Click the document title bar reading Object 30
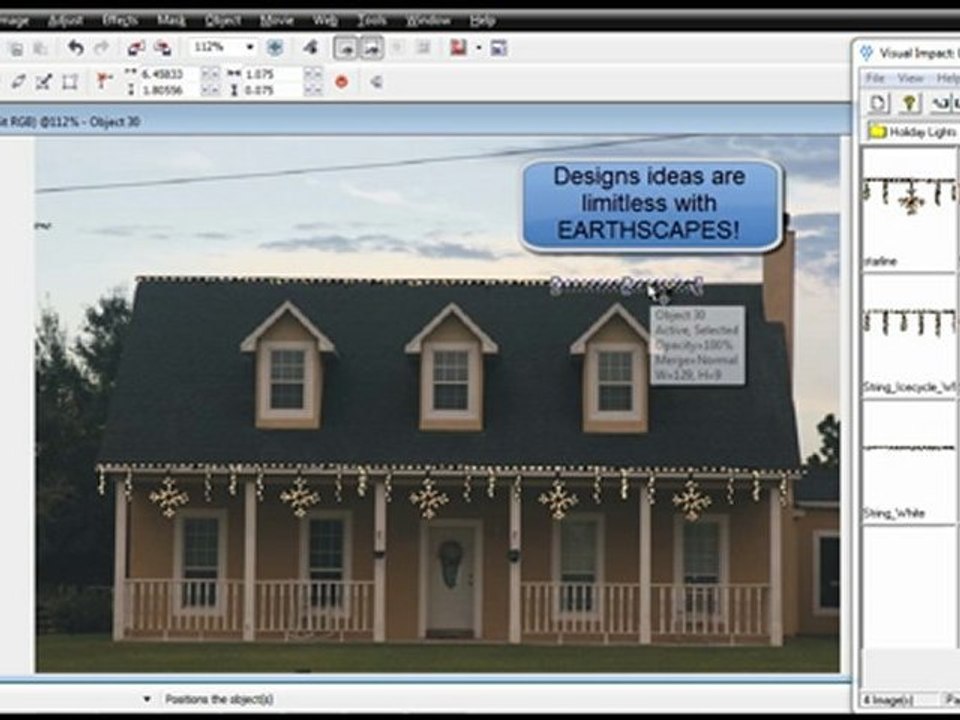This screenshot has height=720, width=960. [425, 121]
